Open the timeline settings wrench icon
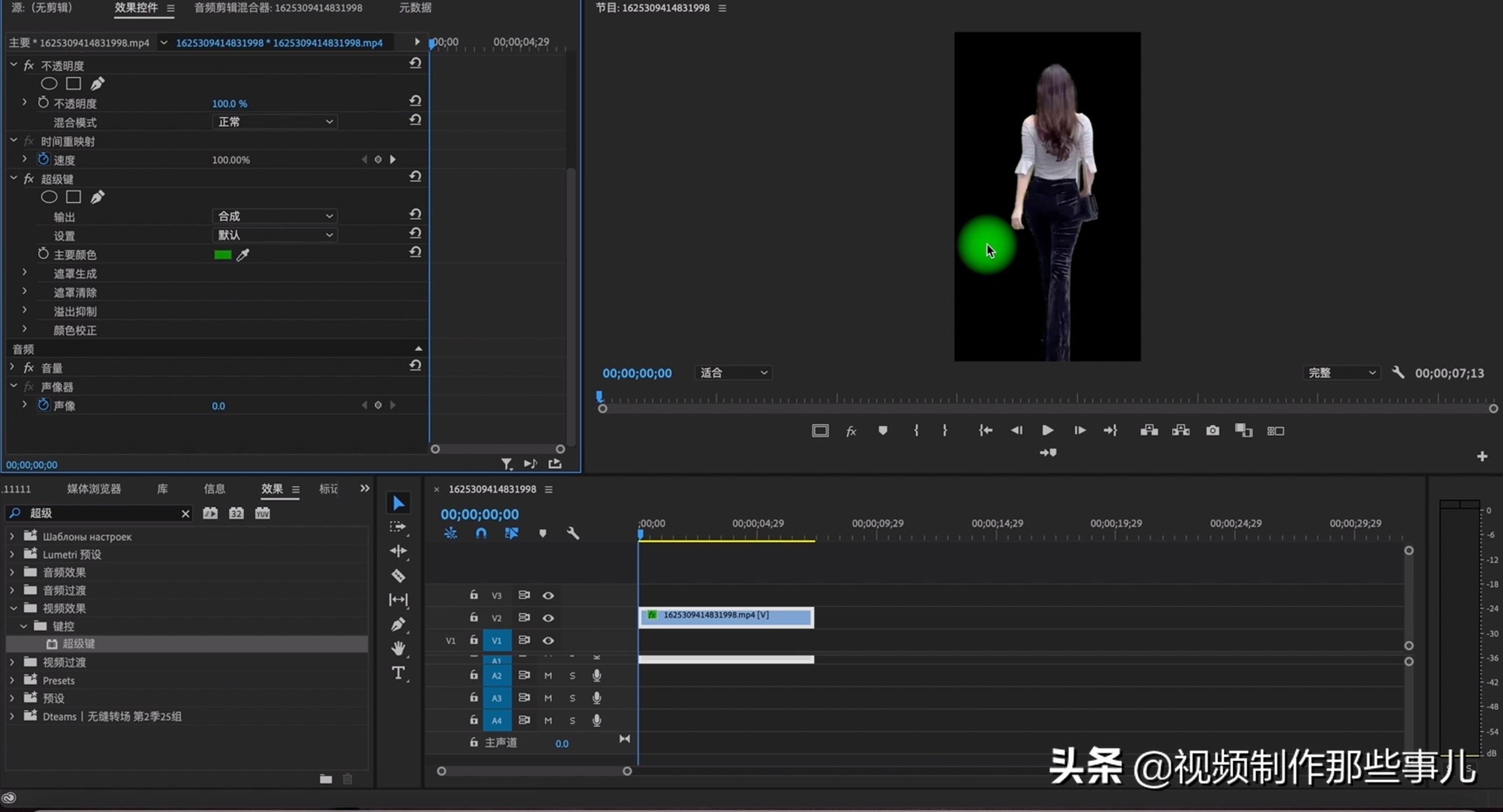Image resolution: width=1503 pixels, height=812 pixels. tap(573, 532)
